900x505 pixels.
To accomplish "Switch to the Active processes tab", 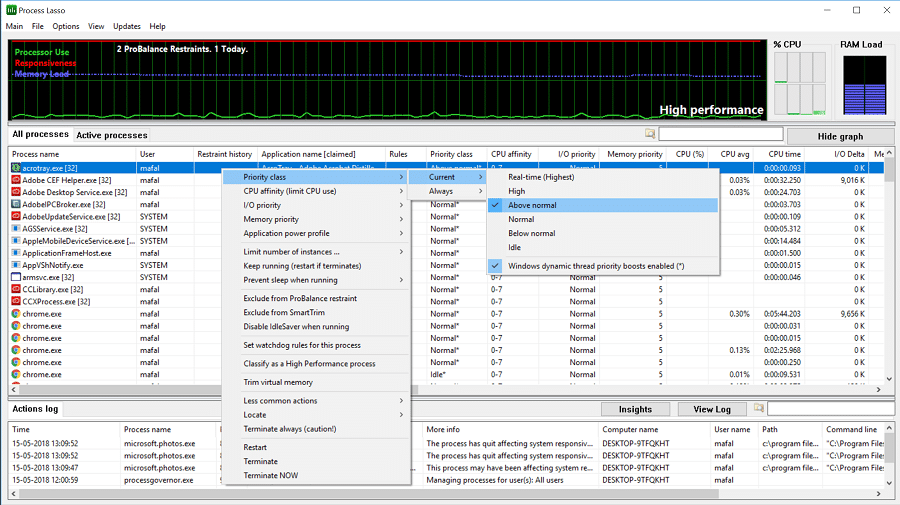I will click(x=112, y=135).
